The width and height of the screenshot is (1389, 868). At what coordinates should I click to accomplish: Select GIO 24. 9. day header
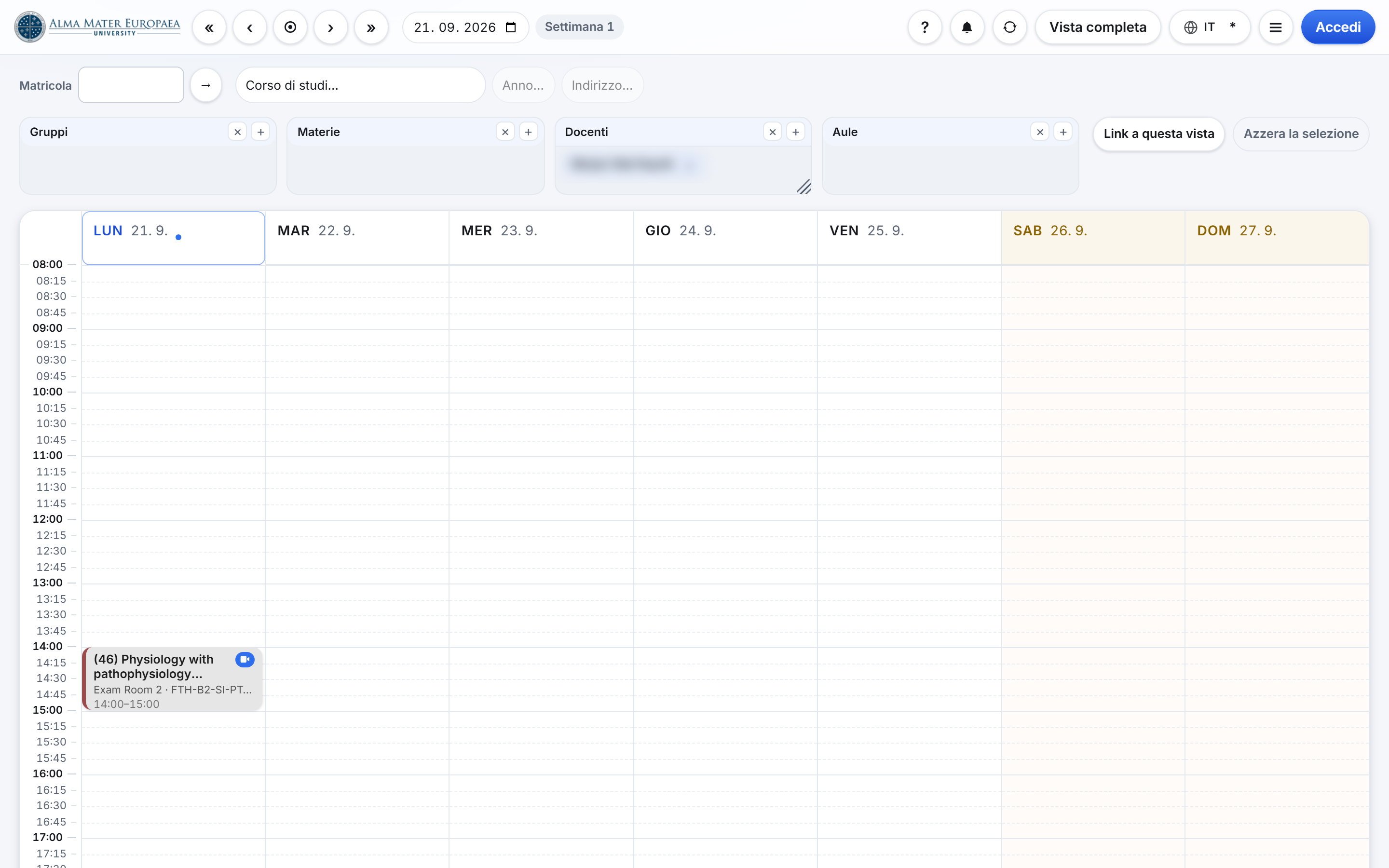tap(725, 238)
